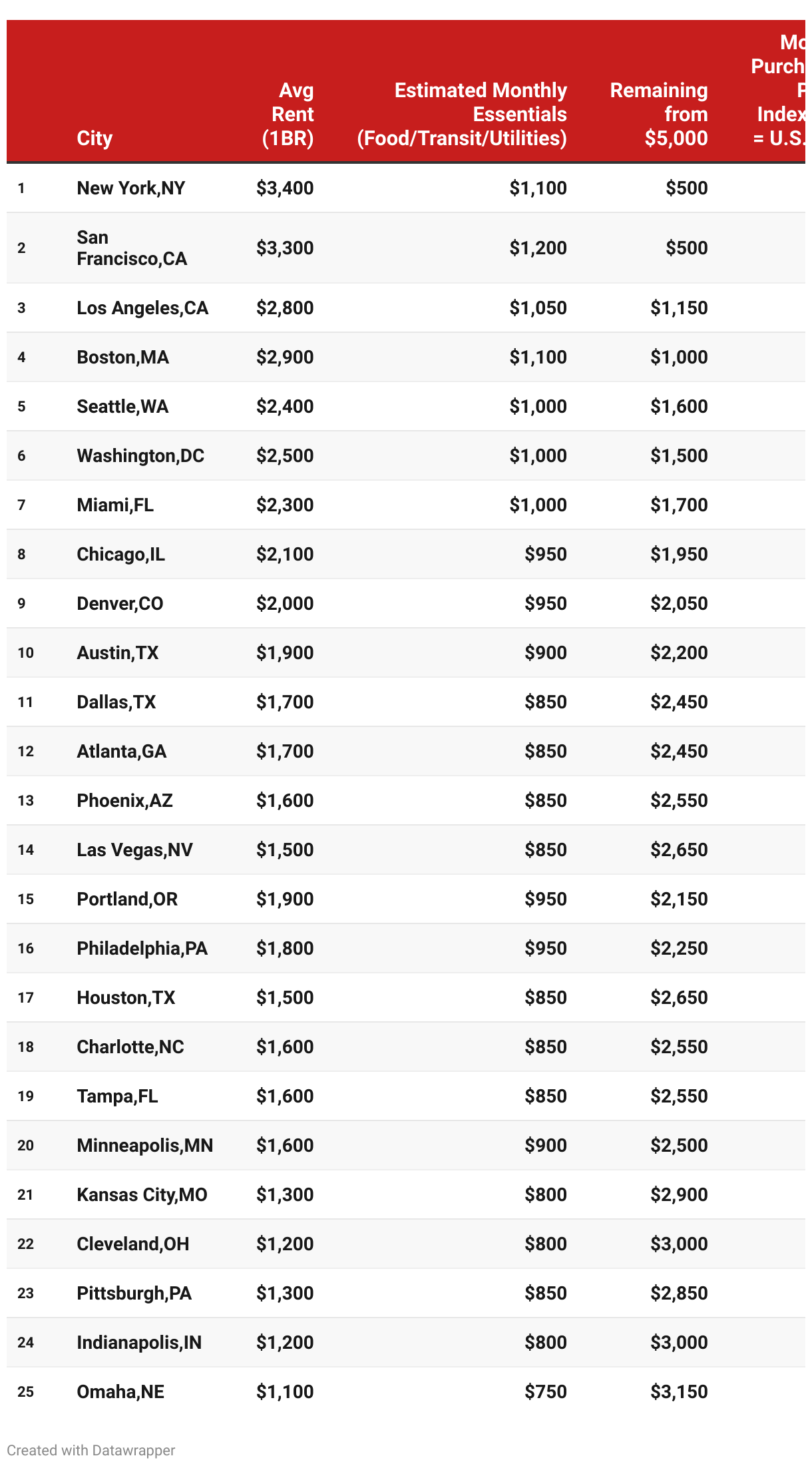812x1466 pixels.
Task: Open the Created with Datawrapper link
Action: pos(91,1450)
